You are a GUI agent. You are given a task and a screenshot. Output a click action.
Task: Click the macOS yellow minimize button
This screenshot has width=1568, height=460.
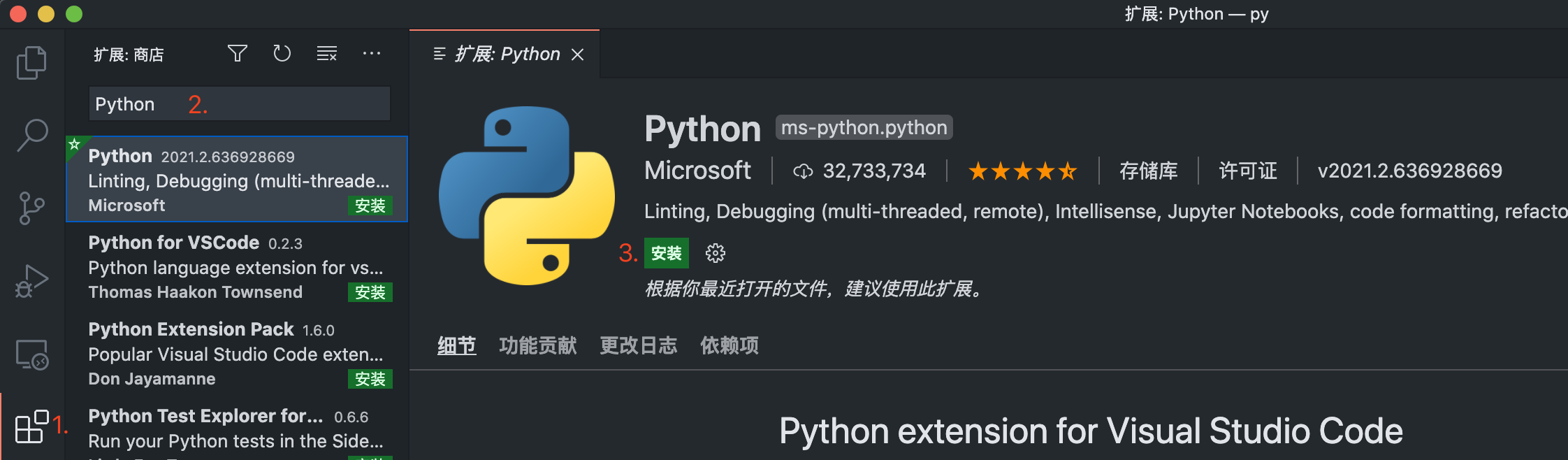point(46,14)
